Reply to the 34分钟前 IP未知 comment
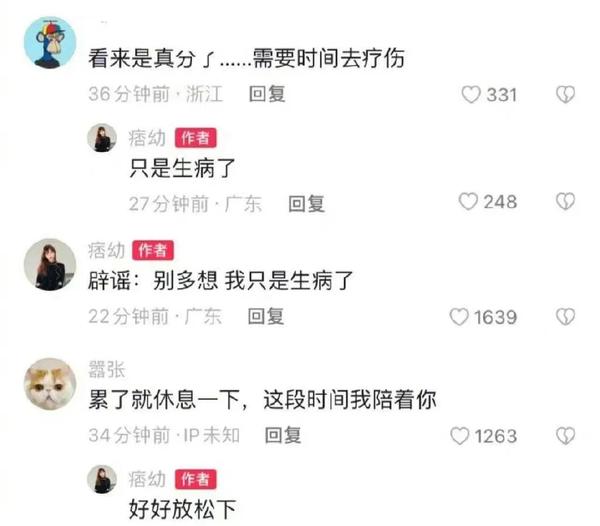 pos(283,435)
